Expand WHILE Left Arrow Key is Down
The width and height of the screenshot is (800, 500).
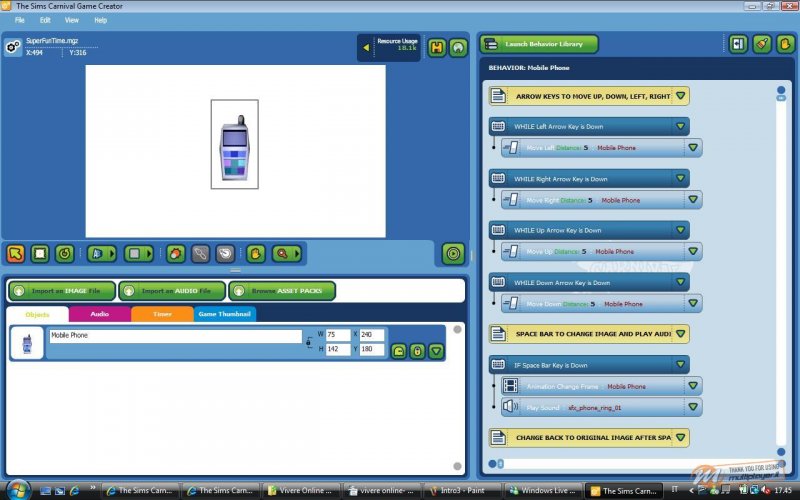[x=680, y=126]
